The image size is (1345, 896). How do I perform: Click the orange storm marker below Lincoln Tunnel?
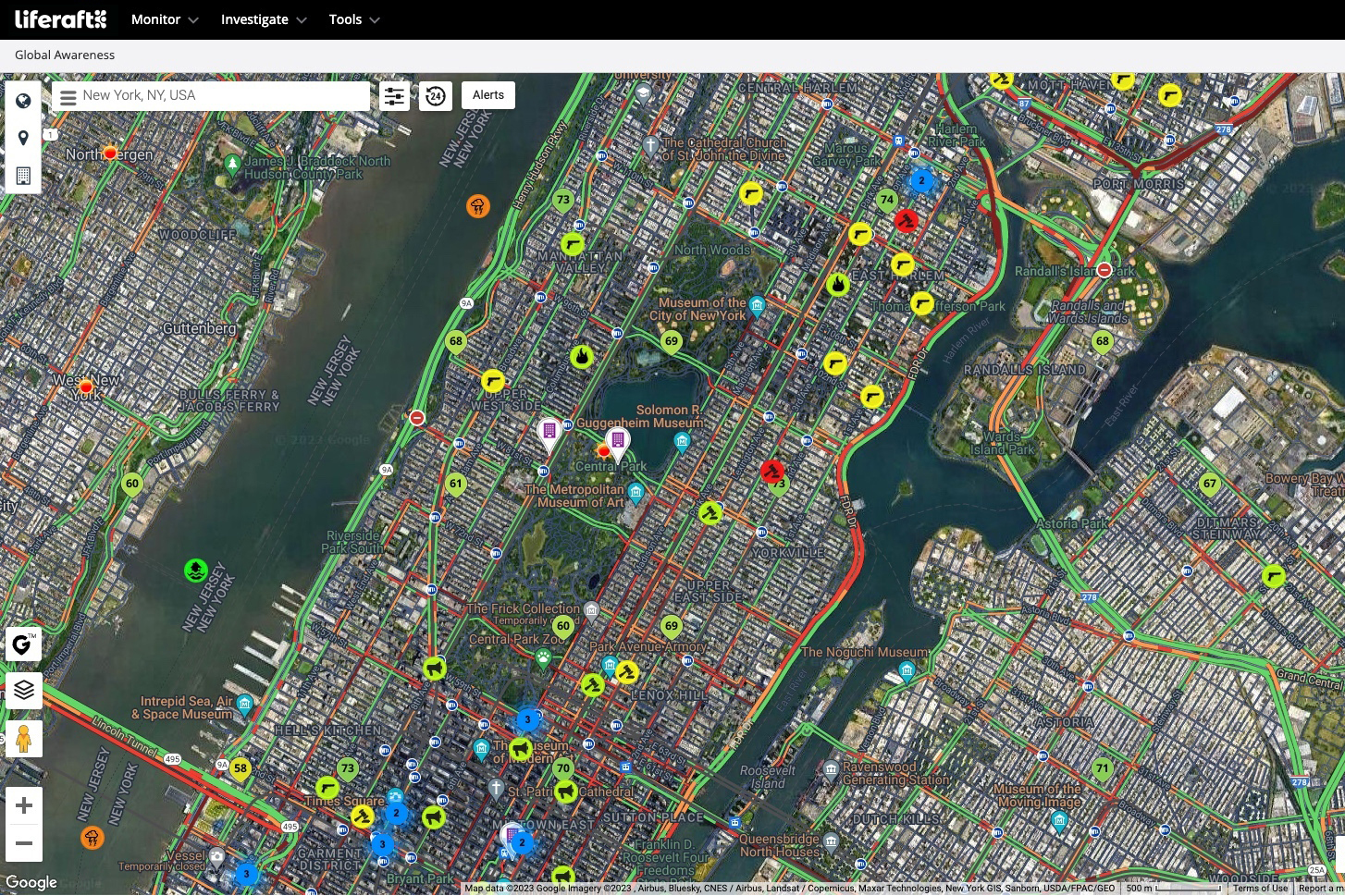(92, 838)
